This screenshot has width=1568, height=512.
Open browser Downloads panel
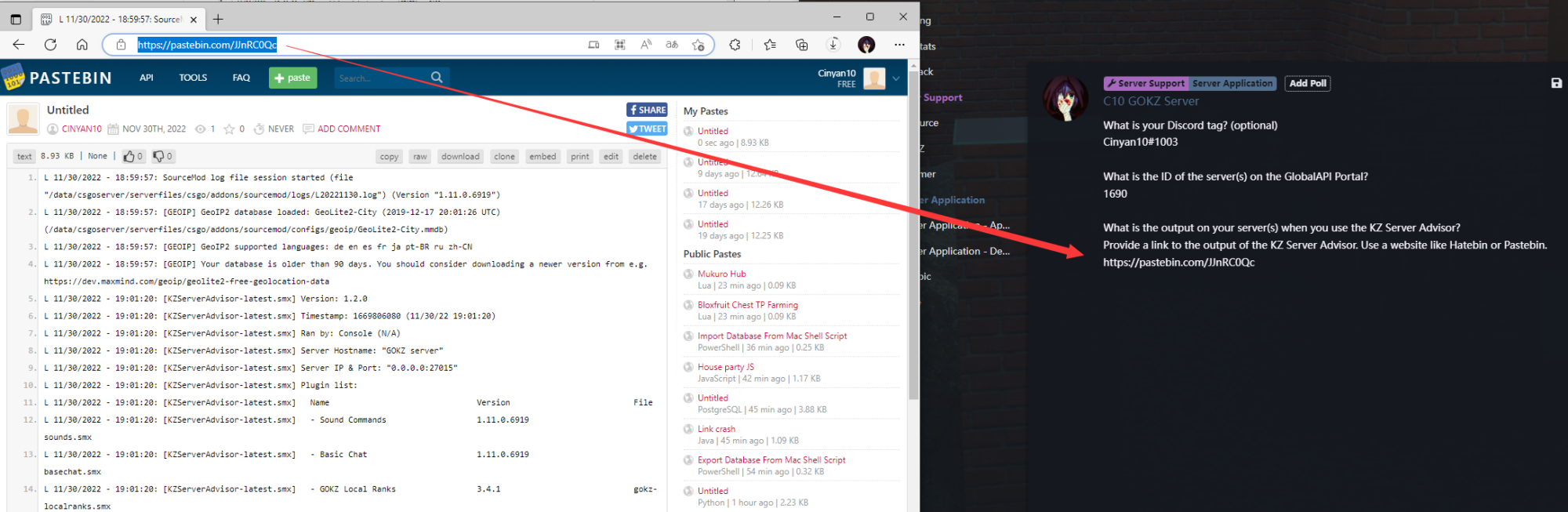pyautogui.click(x=833, y=45)
